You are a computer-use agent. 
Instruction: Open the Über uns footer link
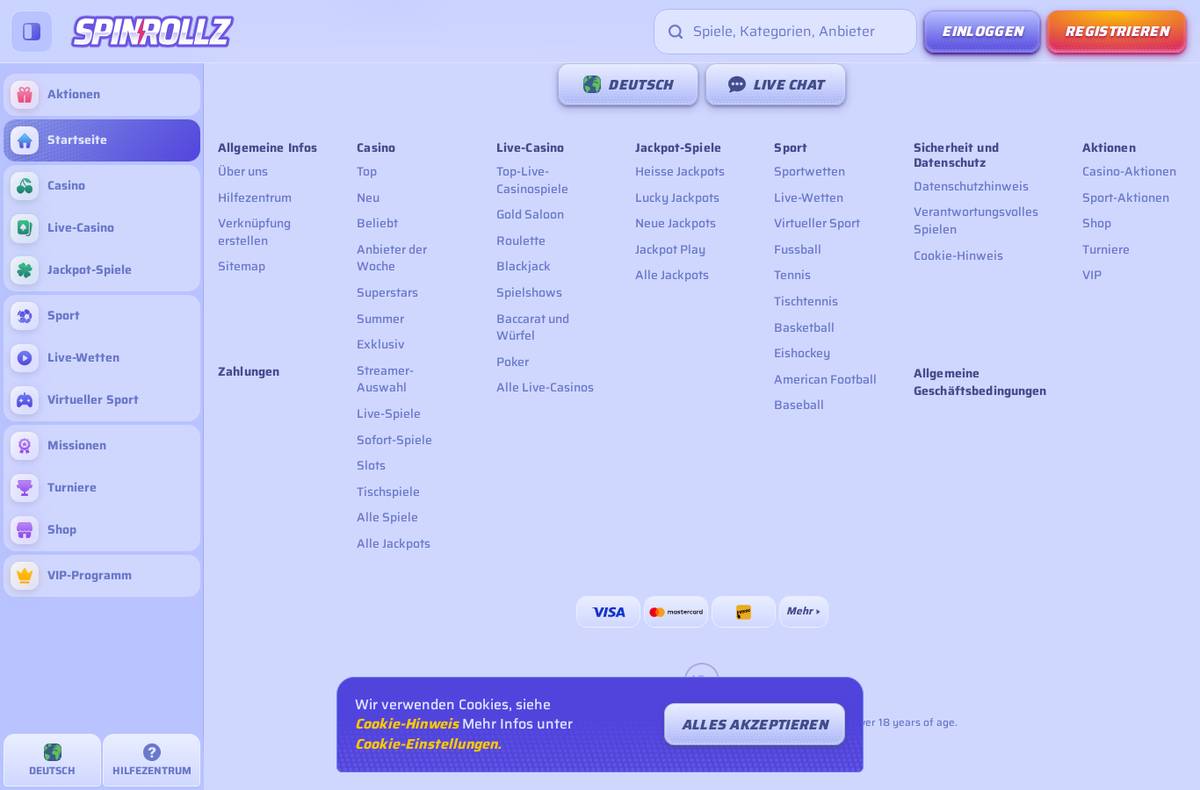pyautogui.click(x=243, y=172)
